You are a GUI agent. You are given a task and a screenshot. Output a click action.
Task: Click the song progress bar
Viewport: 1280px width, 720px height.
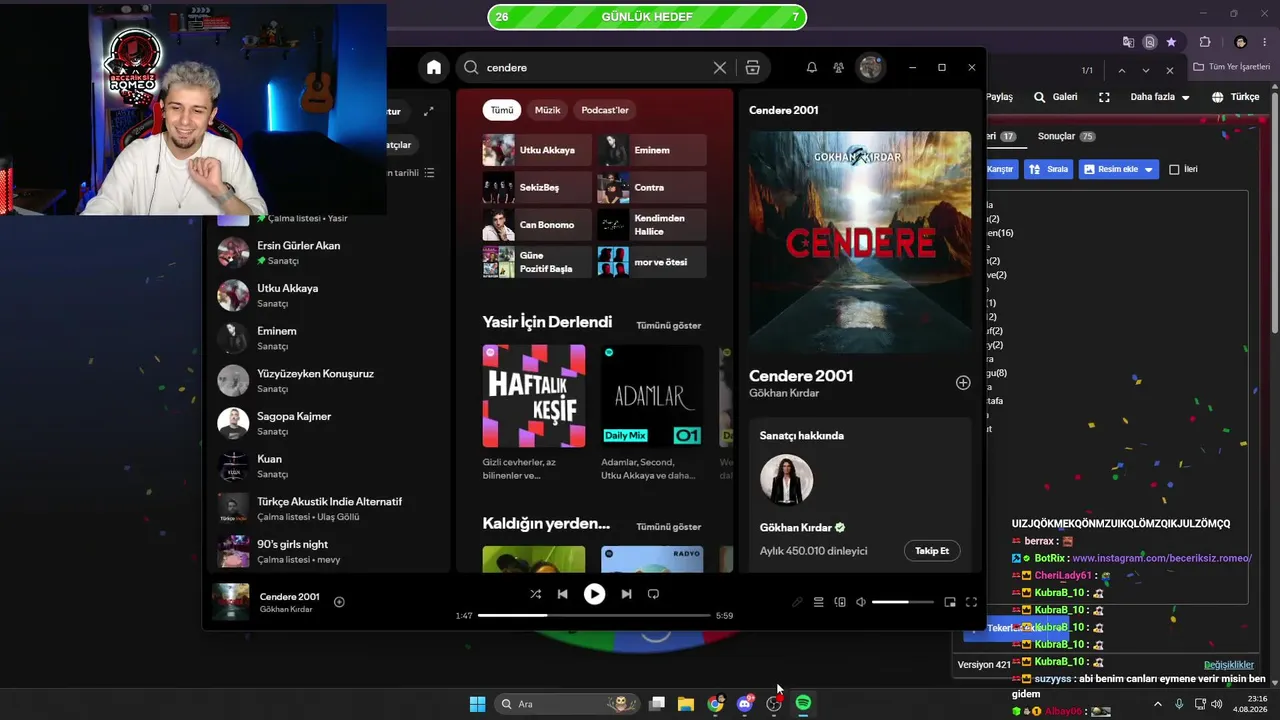(x=594, y=615)
